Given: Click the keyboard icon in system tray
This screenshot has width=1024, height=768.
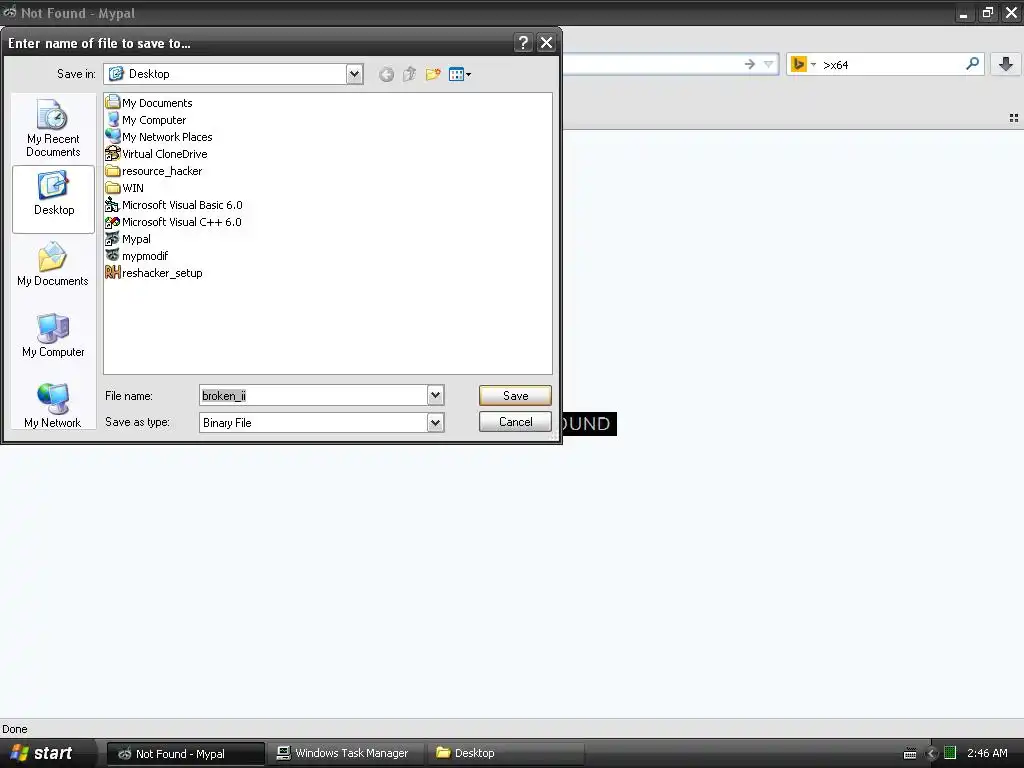Looking at the screenshot, I should point(910,754).
